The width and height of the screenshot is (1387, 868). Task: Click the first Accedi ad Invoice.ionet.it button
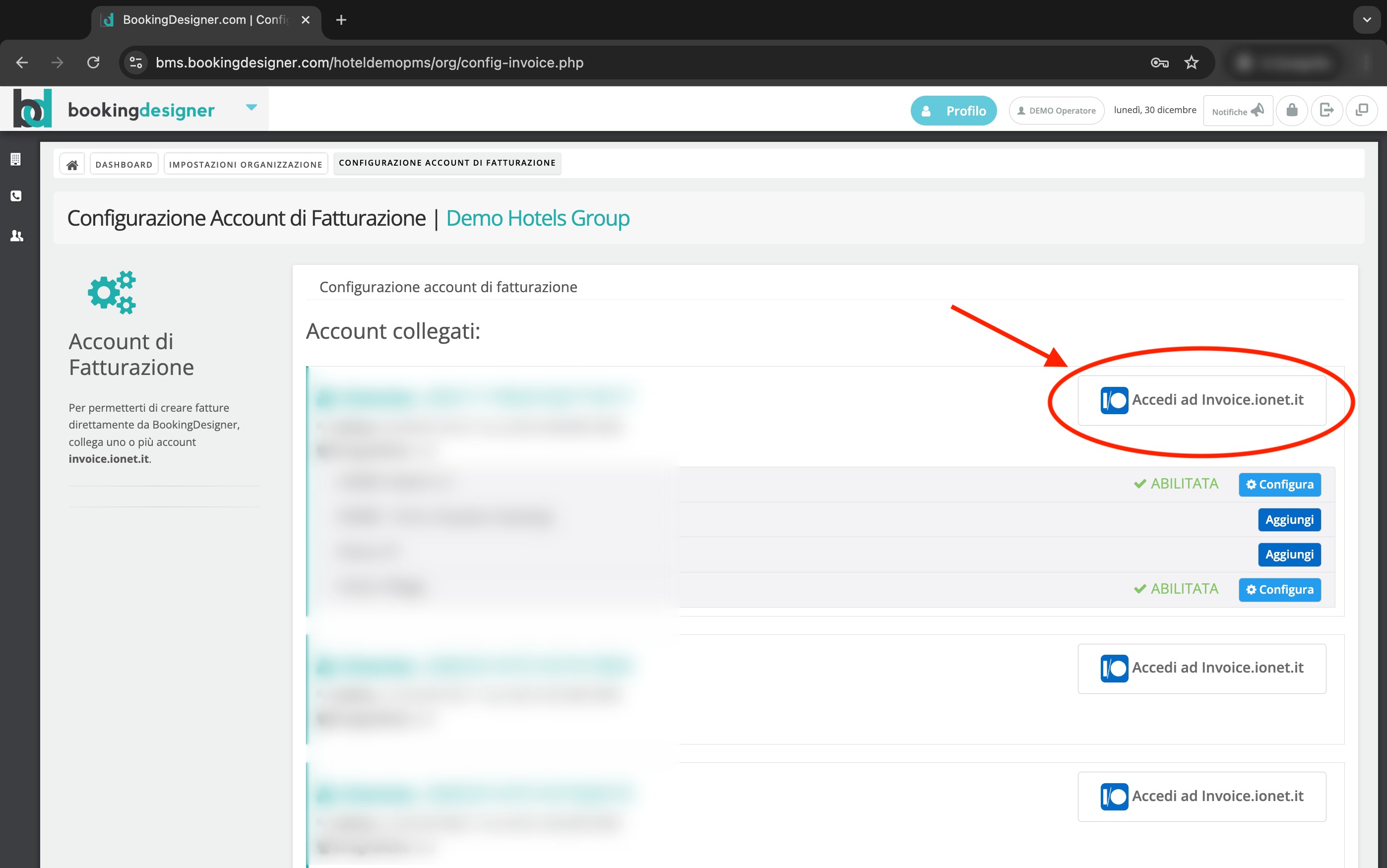(1201, 400)
